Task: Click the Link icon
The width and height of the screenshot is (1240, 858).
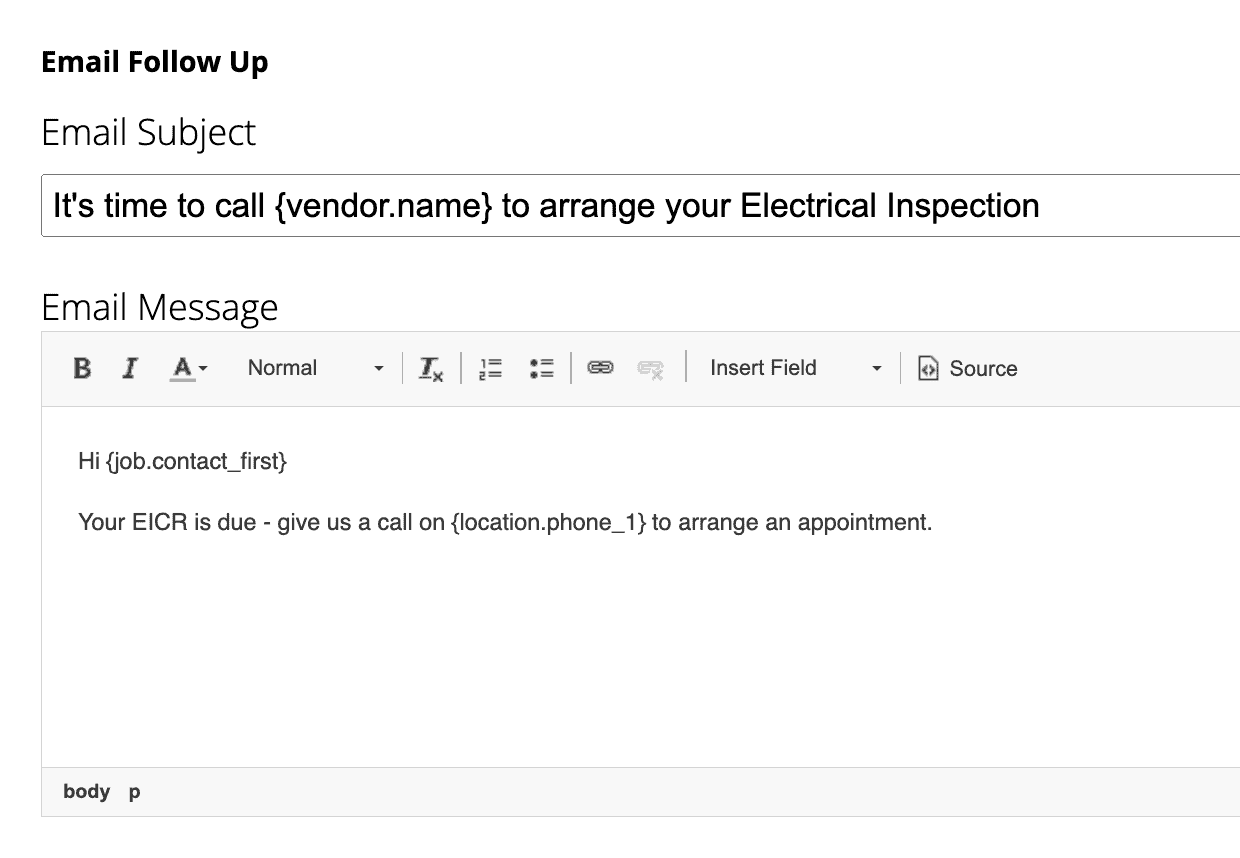Action: [x=600, y=368]
